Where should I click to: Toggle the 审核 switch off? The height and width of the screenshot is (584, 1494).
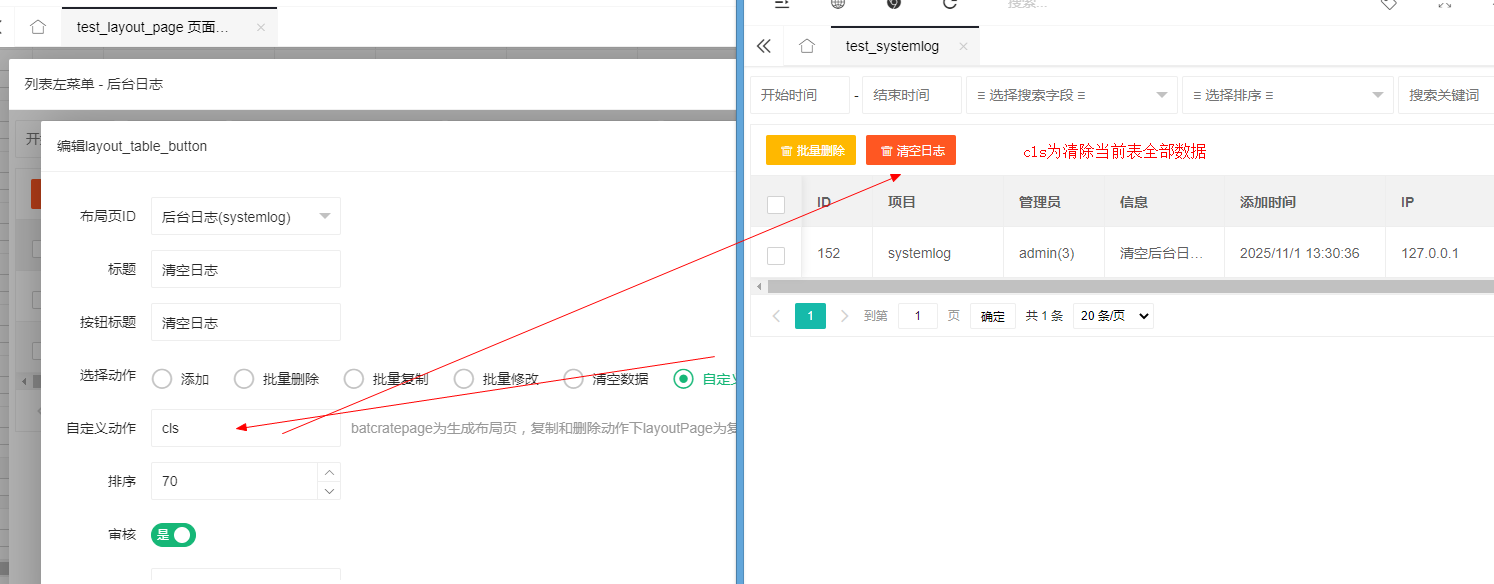(173, 535)
